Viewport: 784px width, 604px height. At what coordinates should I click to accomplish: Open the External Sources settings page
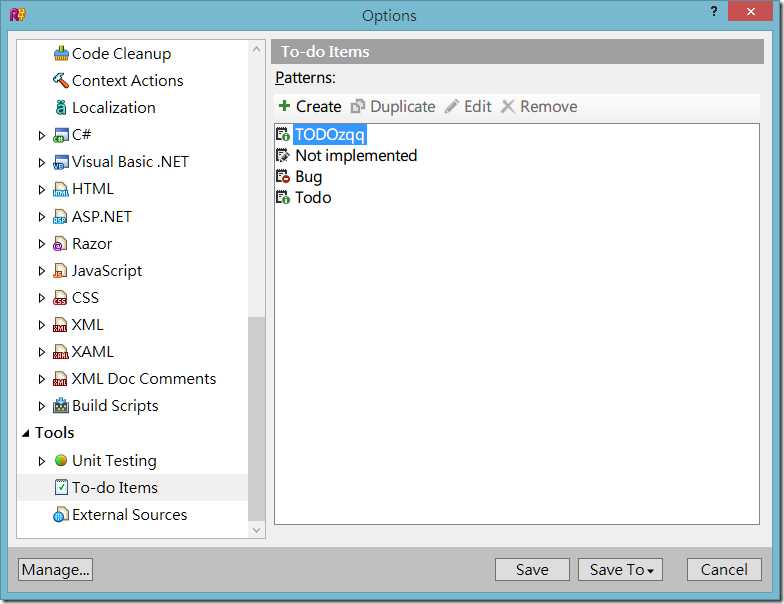pos(130,514)
